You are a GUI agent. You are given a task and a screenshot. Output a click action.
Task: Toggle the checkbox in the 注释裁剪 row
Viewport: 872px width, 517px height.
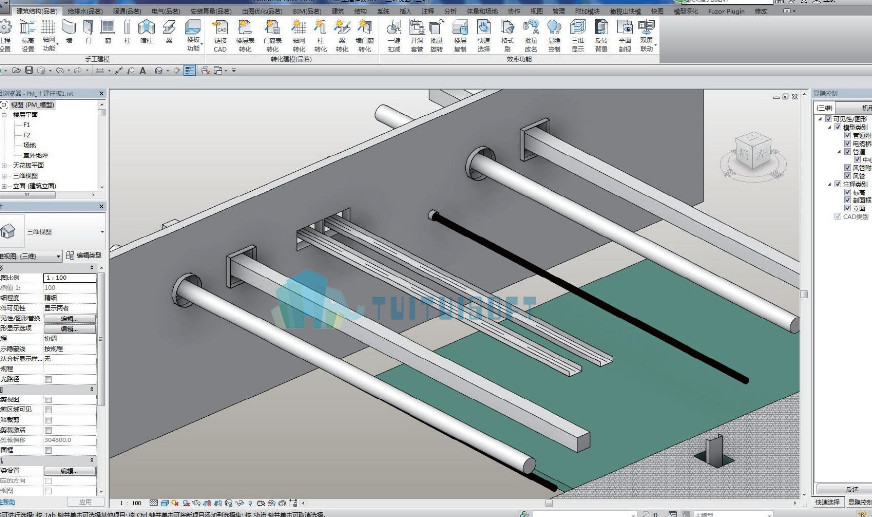48,420
